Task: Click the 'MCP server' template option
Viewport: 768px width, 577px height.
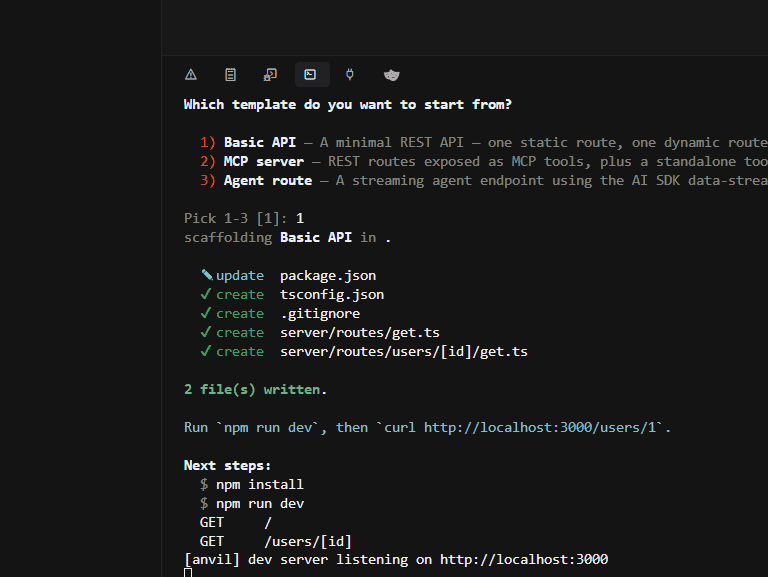Action: click(x=264, y=162)
